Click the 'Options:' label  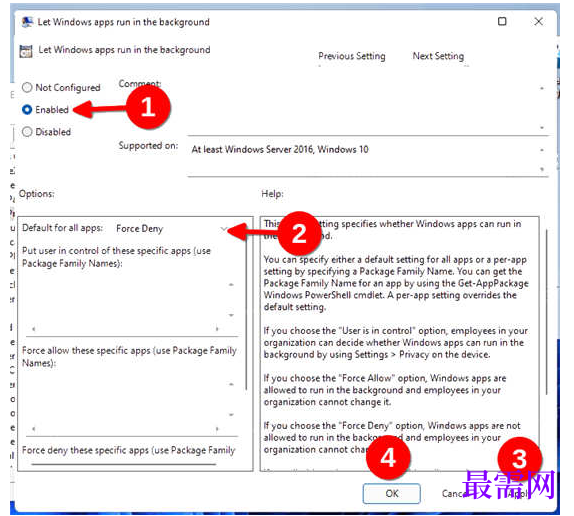(x=37, y=193)
